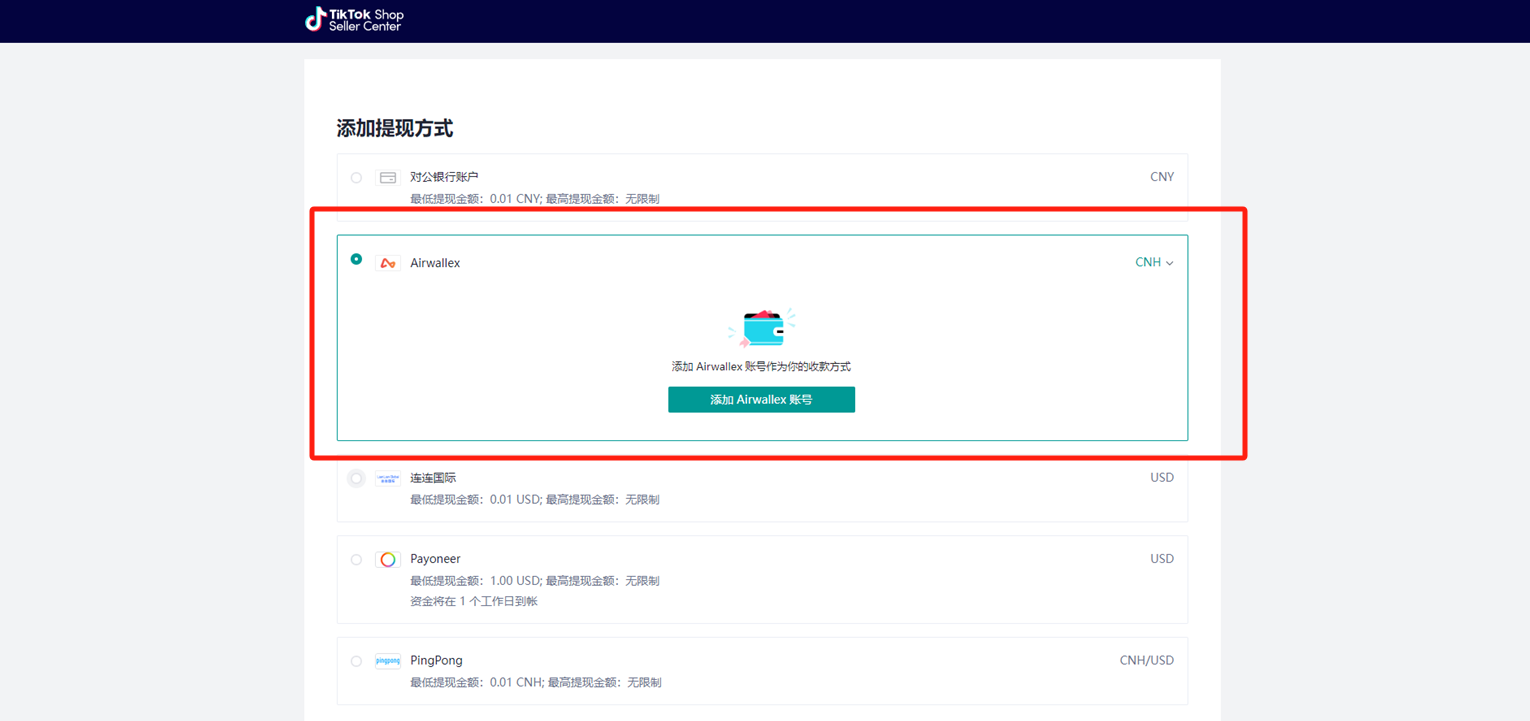This screenshot has height=721, width=1530.
Task: Select the Payoneer radio button
Action: 356,560
